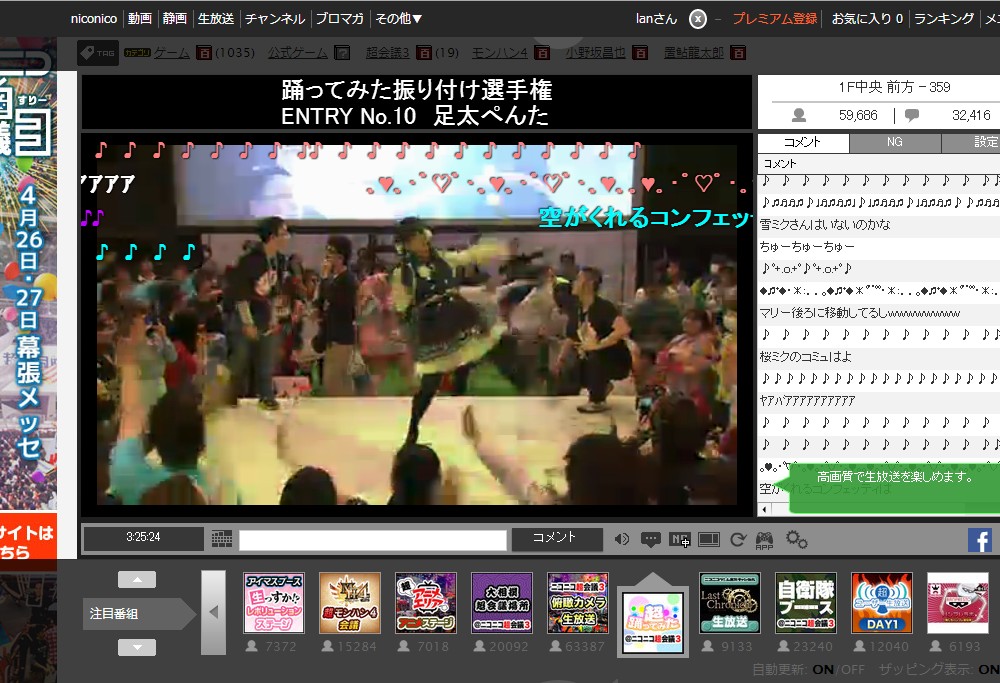Viewport: 1000px width, 683px height.
Task: Open 超モンハン4会議 stream thumbnail
Action: [x=349, y=603]
